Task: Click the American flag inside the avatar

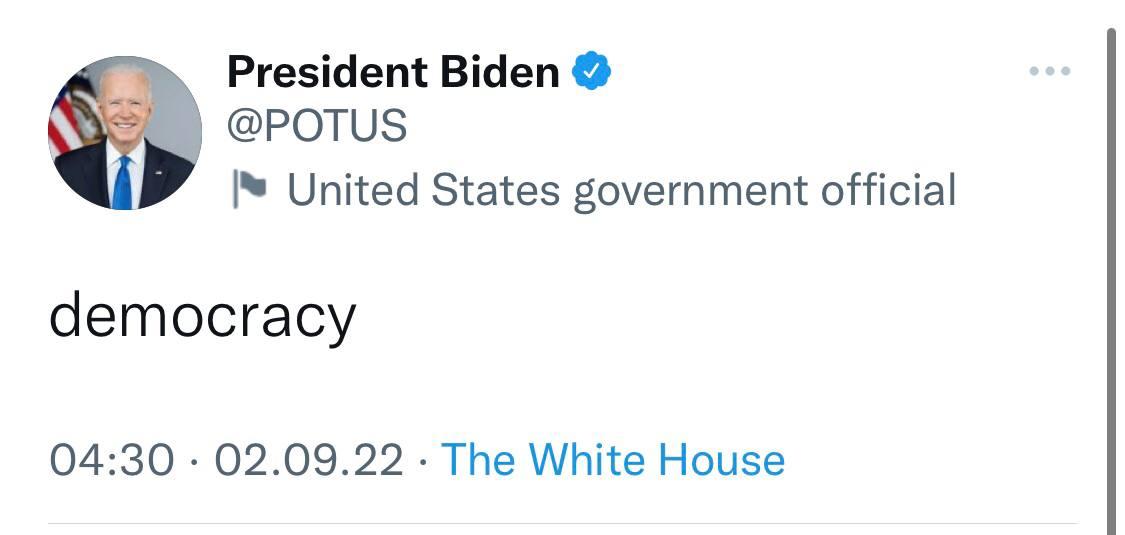Action: (70, 118)
